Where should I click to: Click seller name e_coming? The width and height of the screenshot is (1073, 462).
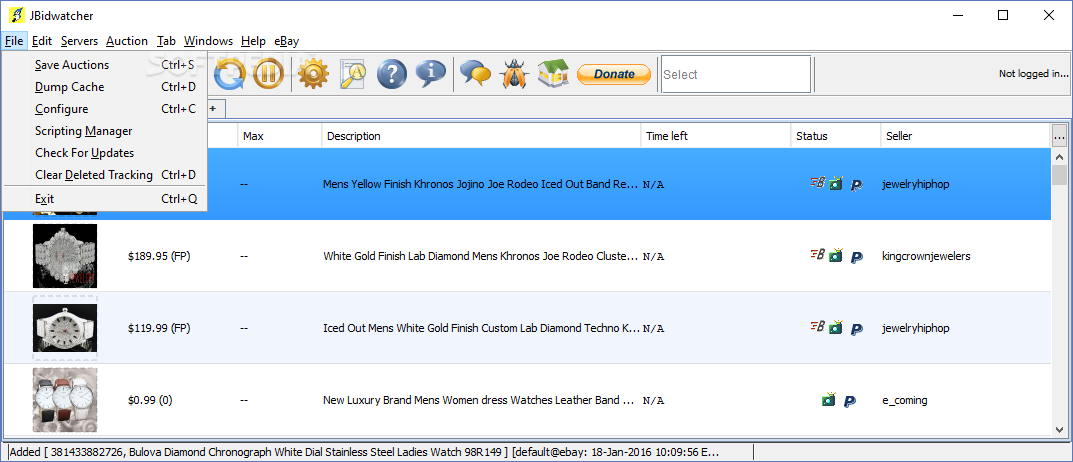905,400
